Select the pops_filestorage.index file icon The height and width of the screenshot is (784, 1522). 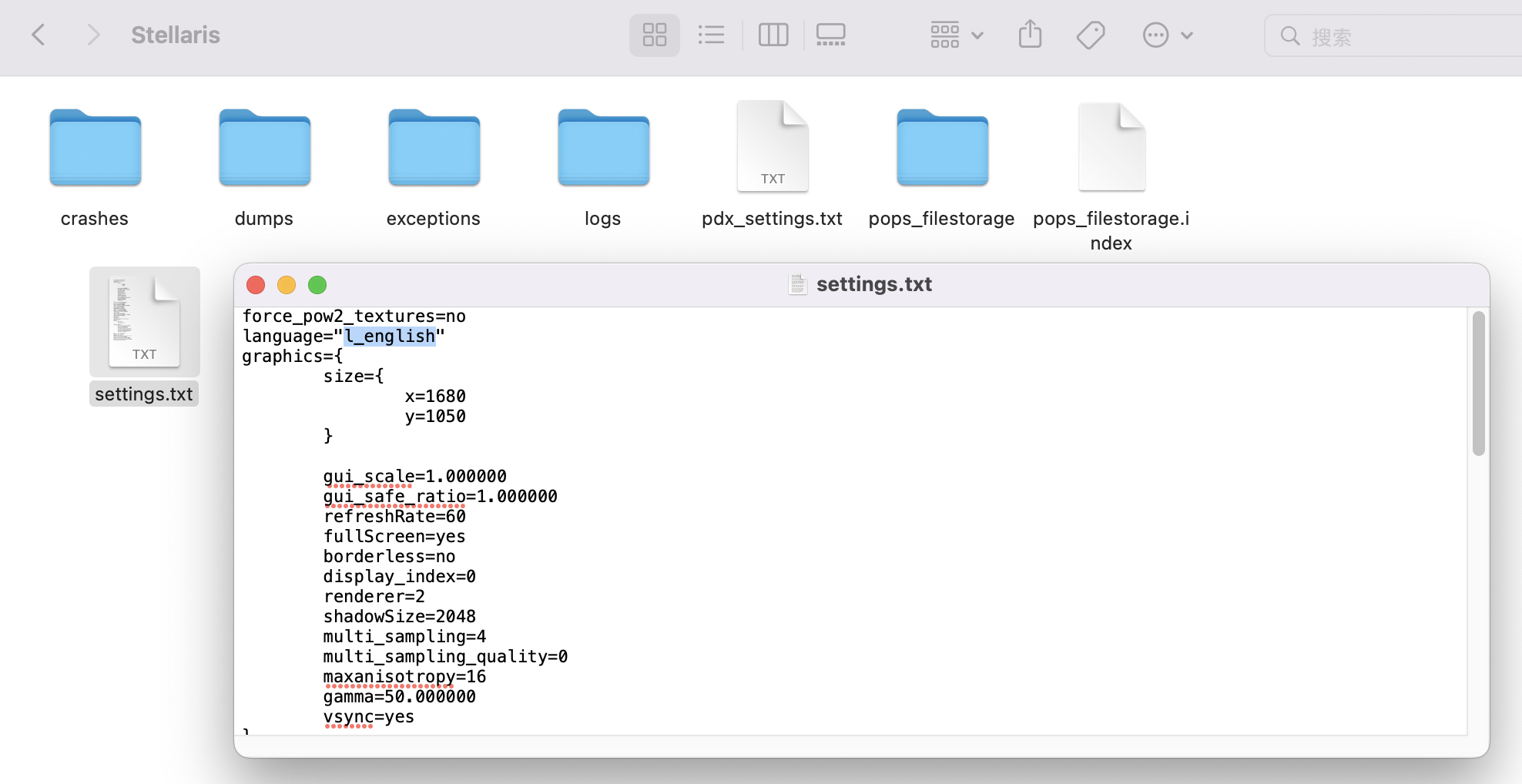click(1111, 146)
